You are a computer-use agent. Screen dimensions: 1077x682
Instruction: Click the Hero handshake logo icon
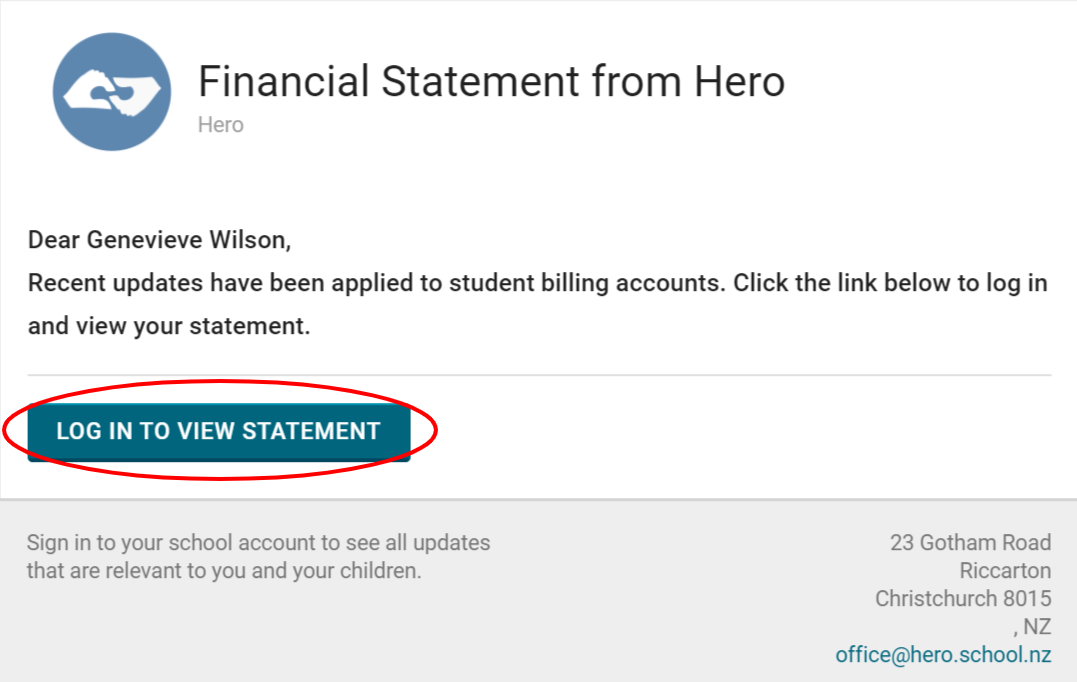[x=111, y=92]
